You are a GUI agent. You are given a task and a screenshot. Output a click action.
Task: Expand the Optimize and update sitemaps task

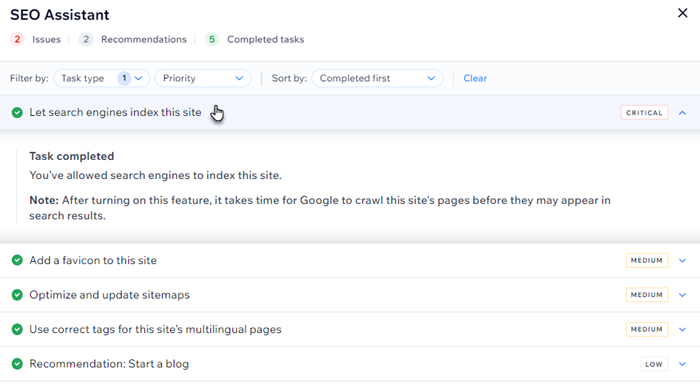[x=682, y=295]
